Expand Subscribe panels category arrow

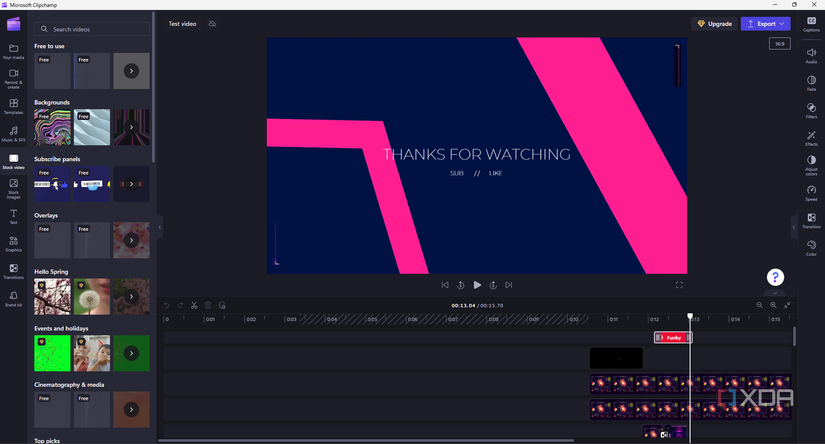coord(132,184)
